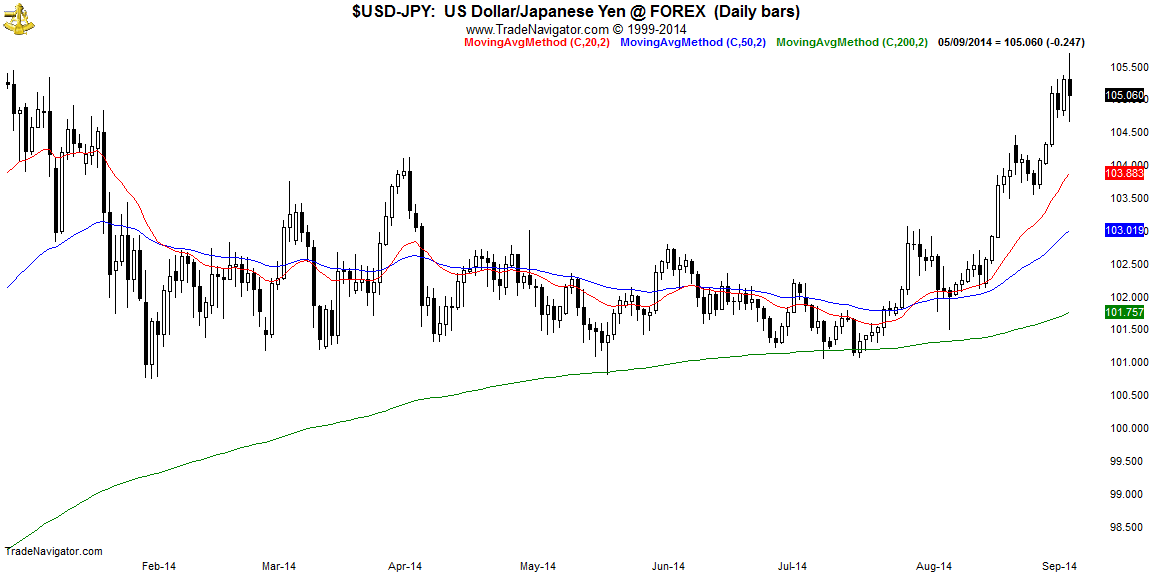The image size is (1152, 576).
Task: Click the Feb-14 date axis label
Action: coord(159,566)
